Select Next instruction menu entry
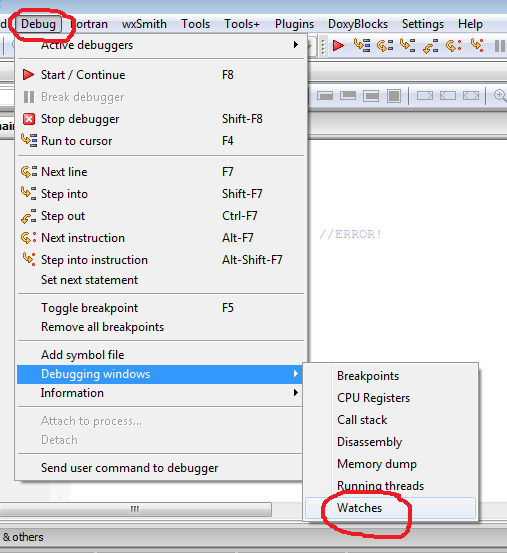 pos(161,238)
